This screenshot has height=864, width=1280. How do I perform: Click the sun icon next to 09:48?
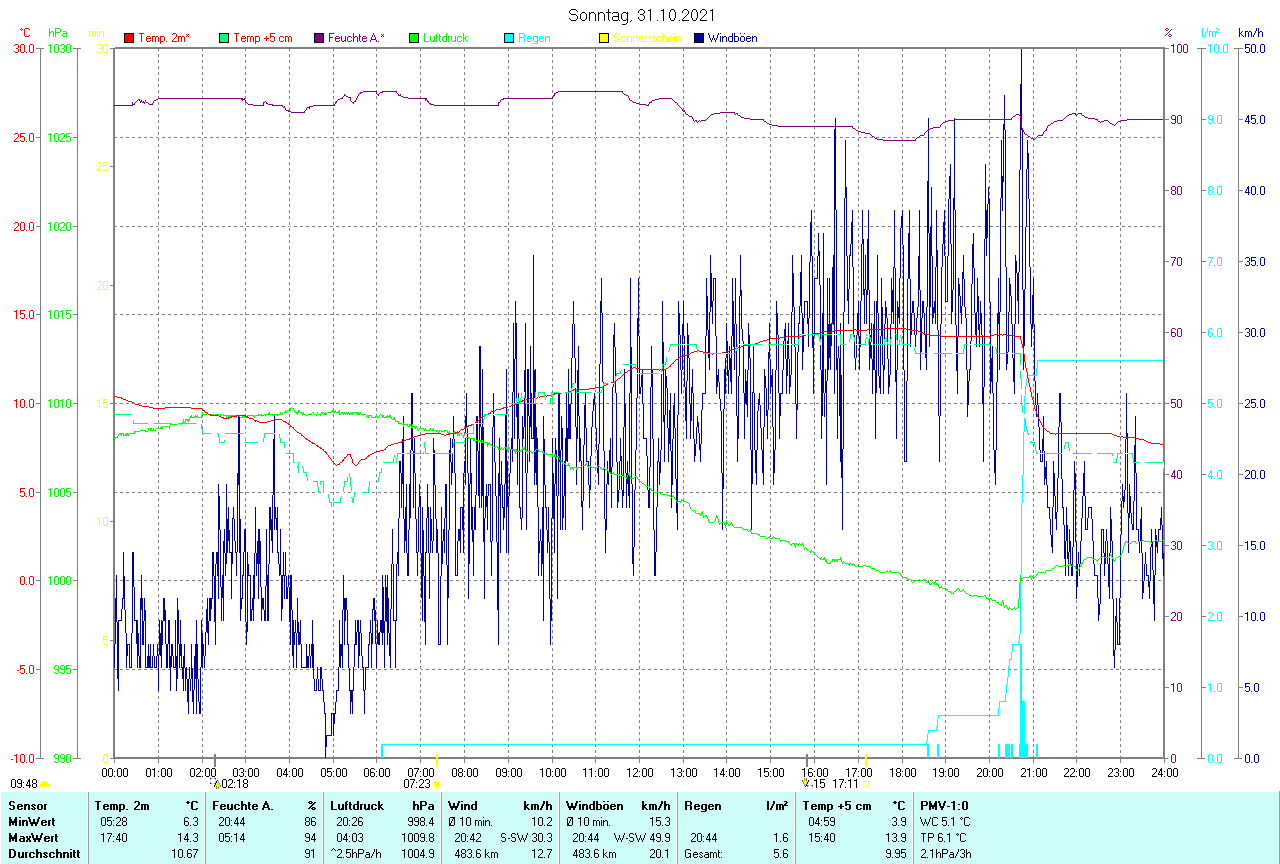[46, 785]
